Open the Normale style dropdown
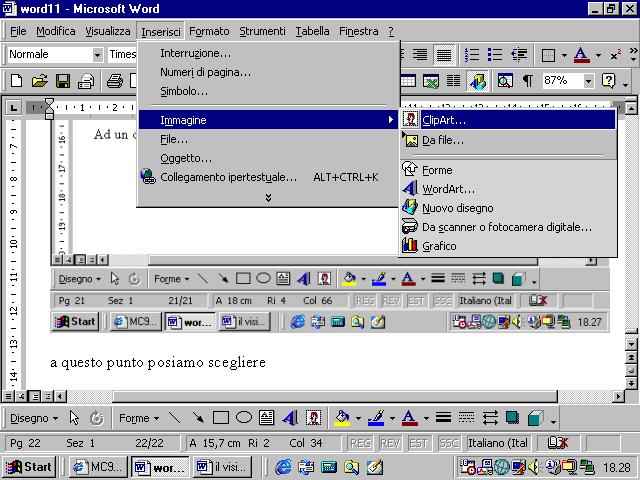This screenshot has height=480, width=640. pos(97,55)
